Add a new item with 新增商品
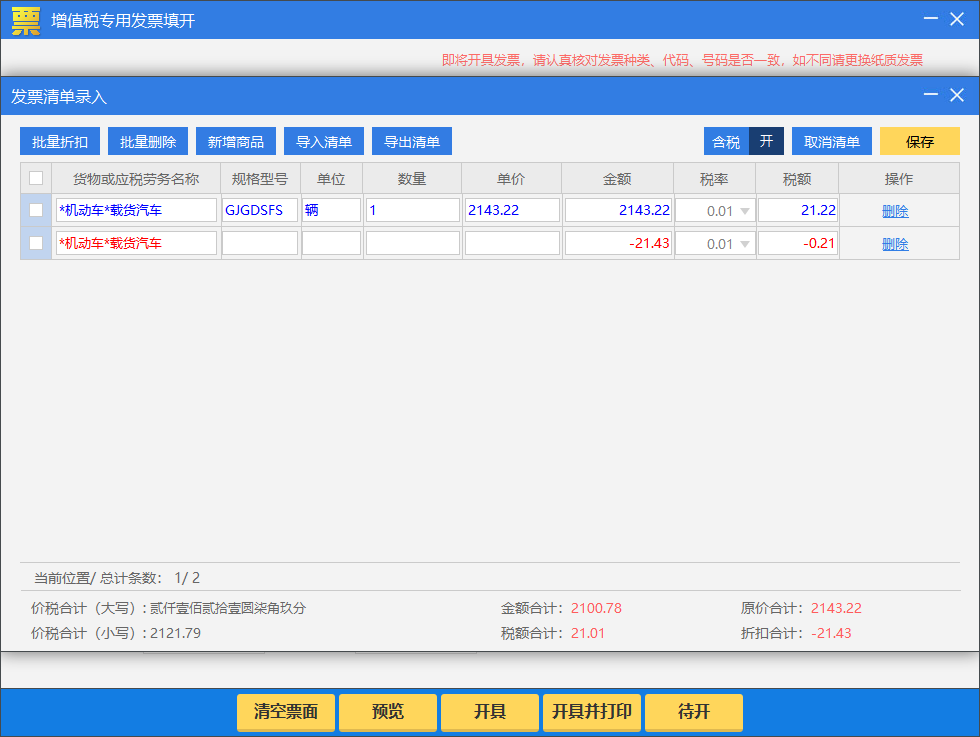This screenshot has width=980, height=737. point(236,141)
